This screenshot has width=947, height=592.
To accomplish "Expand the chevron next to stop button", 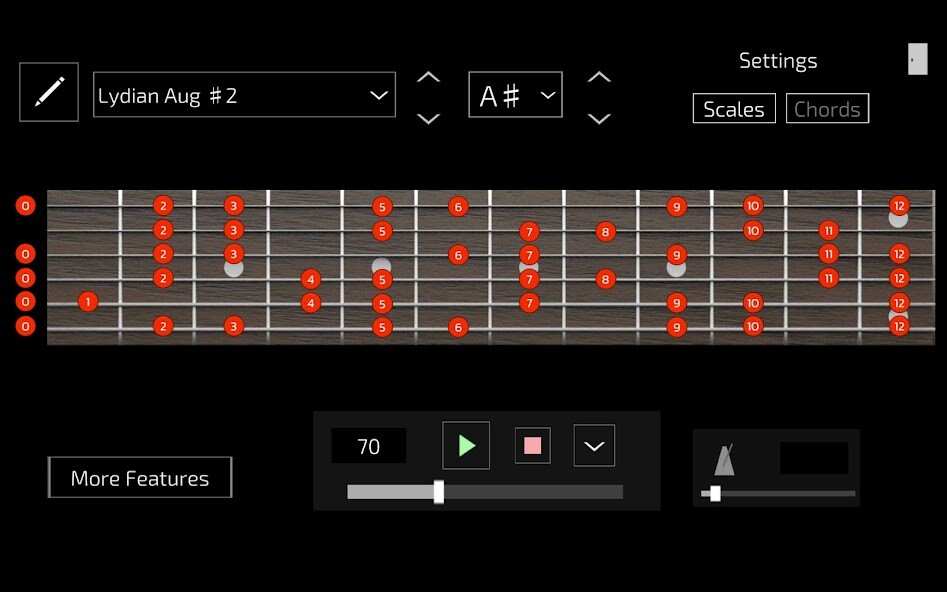I will tap(594, 445).
